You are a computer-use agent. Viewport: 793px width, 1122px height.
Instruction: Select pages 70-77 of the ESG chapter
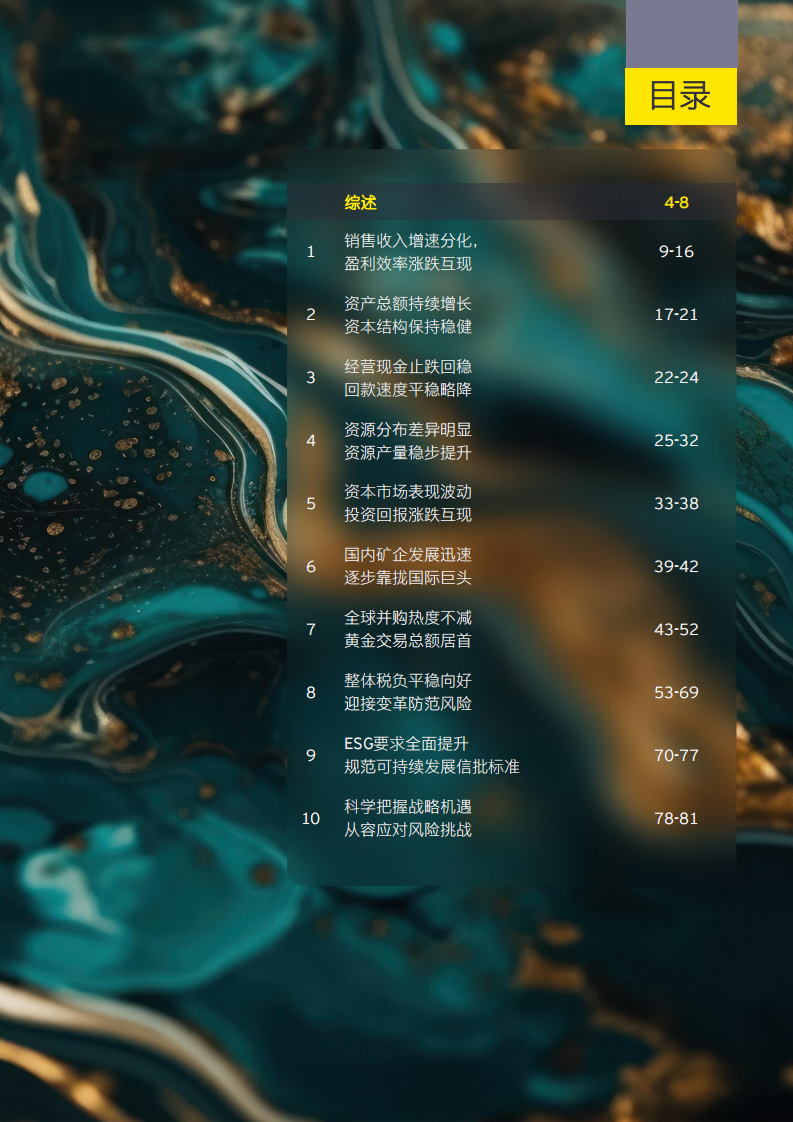[676, 755]
